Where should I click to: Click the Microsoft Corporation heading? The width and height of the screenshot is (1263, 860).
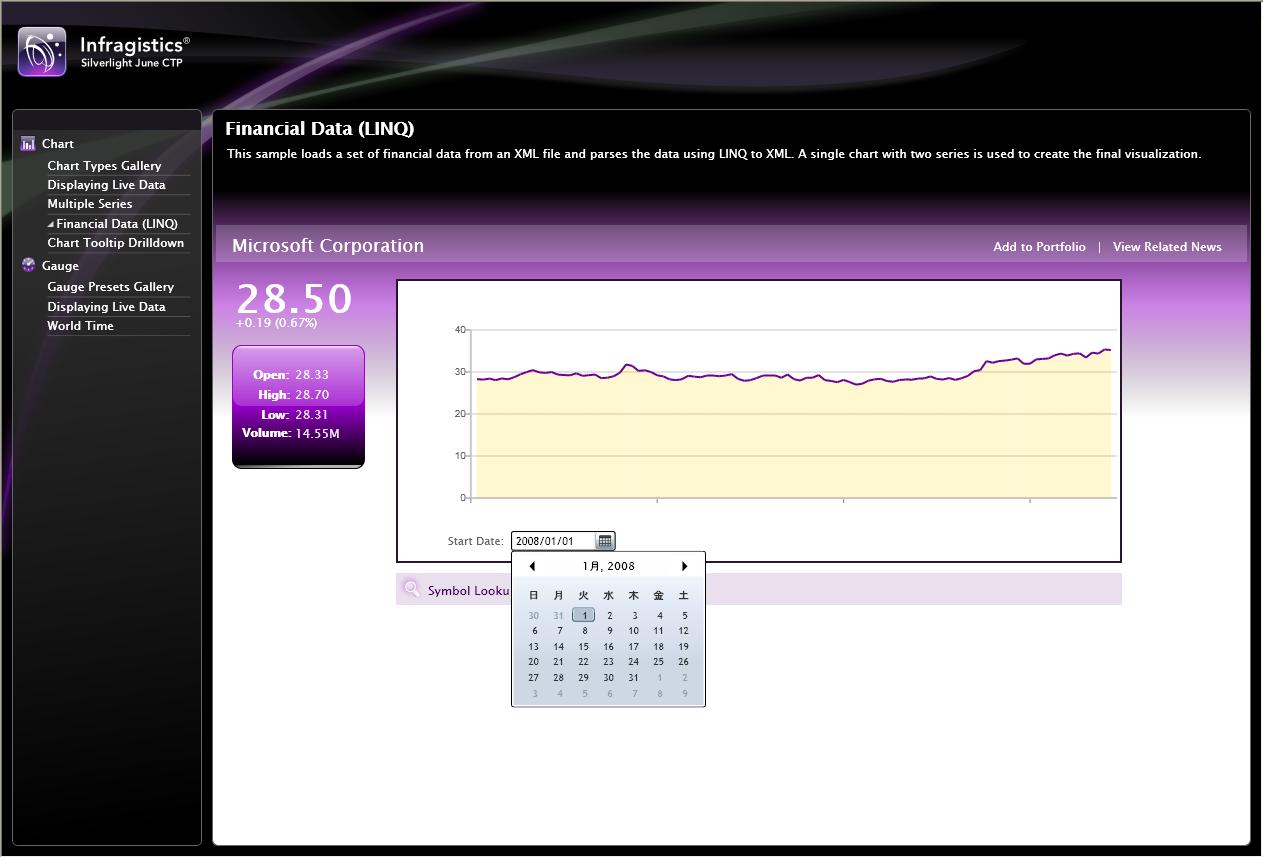(x=328, y=246)
